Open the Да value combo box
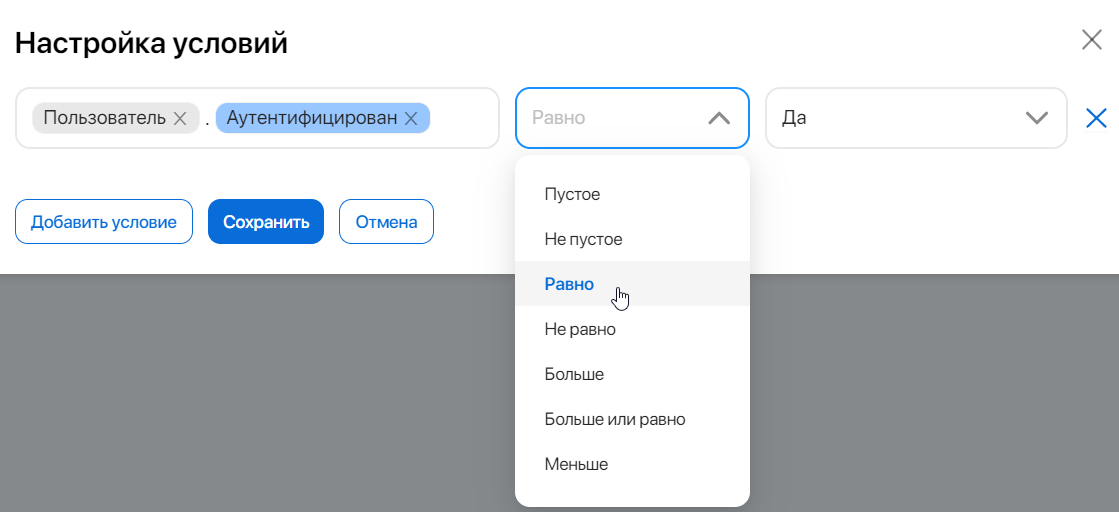This screenshot has height=512, width=1119. pyautogui.click(x=900, y=118)
